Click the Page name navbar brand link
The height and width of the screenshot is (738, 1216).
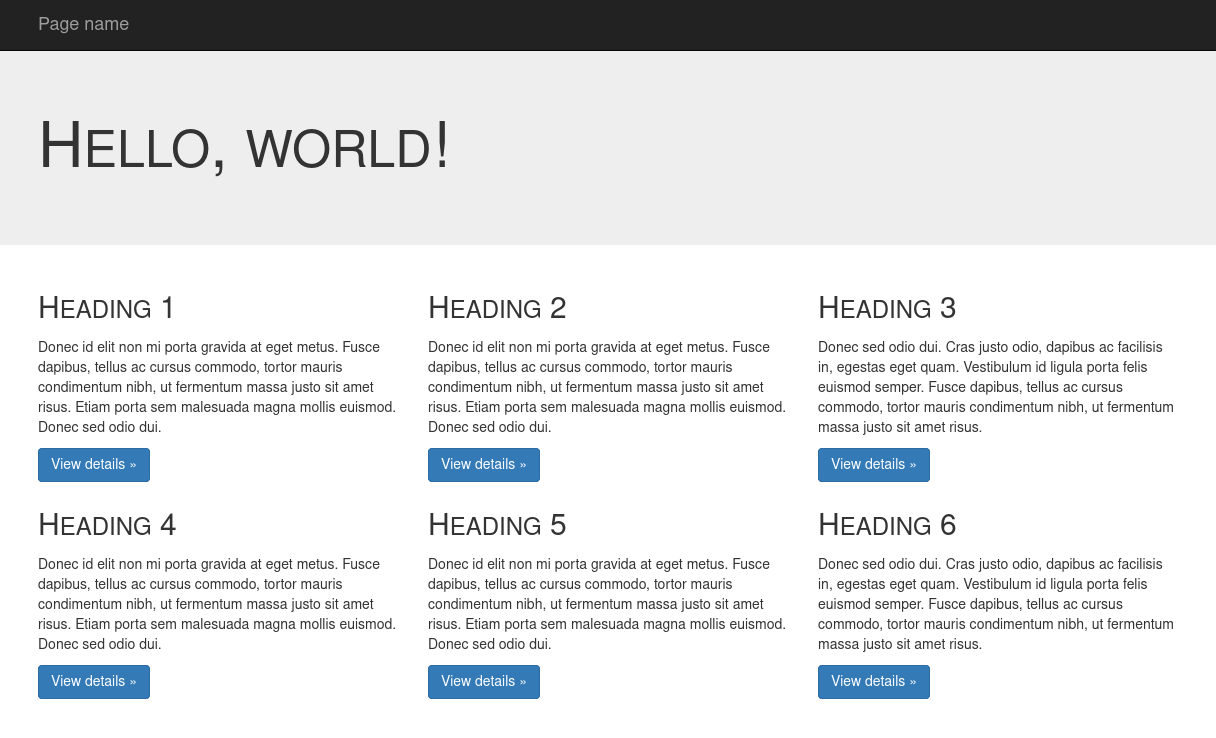tap(83, 24)
